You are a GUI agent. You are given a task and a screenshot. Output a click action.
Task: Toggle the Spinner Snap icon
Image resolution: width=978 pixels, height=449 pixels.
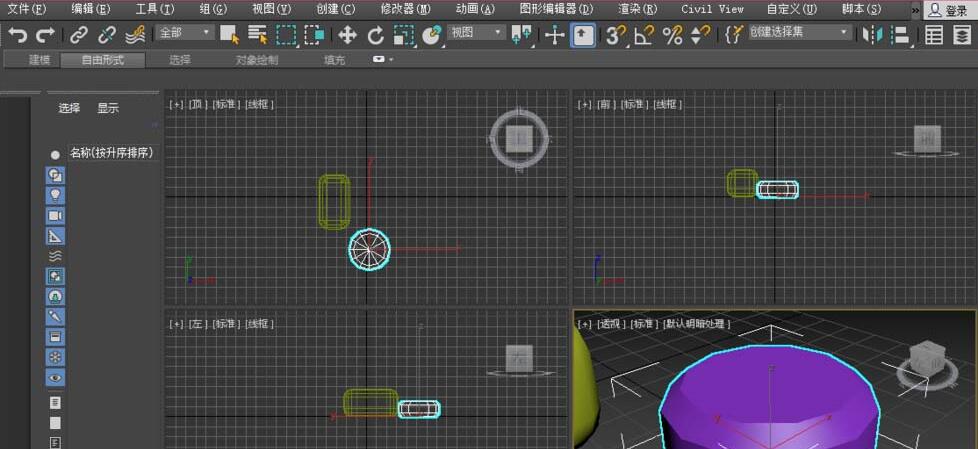point(700,36)
